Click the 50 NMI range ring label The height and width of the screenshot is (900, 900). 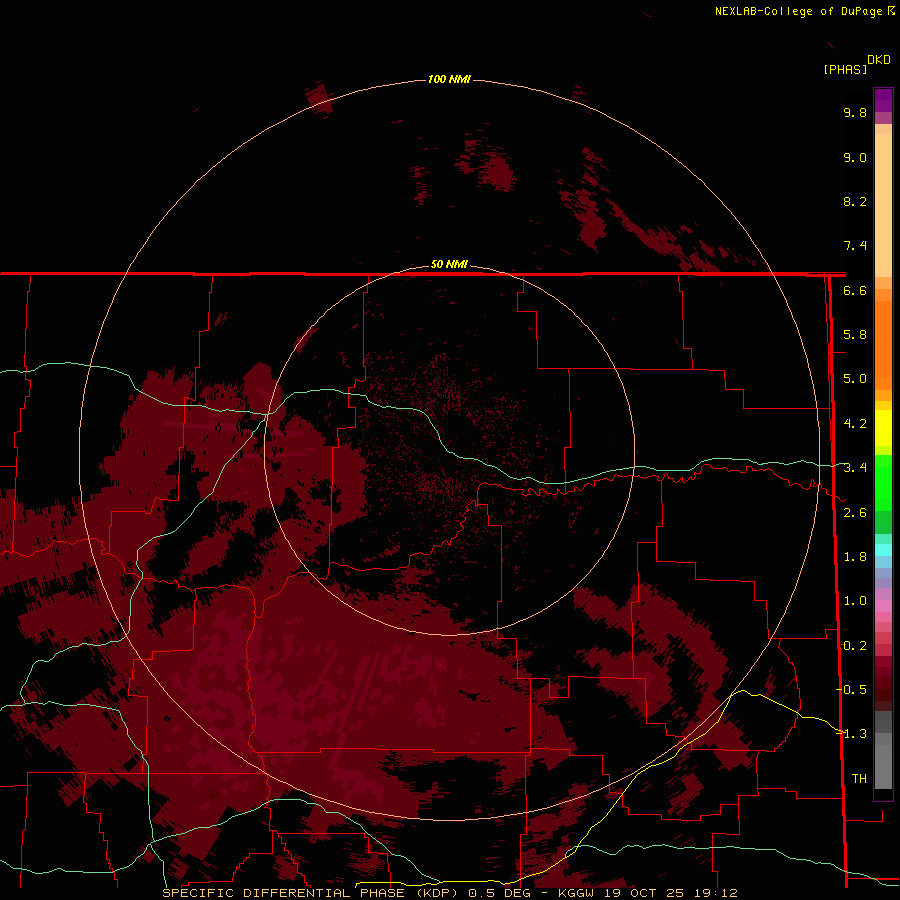click(449, 264)
